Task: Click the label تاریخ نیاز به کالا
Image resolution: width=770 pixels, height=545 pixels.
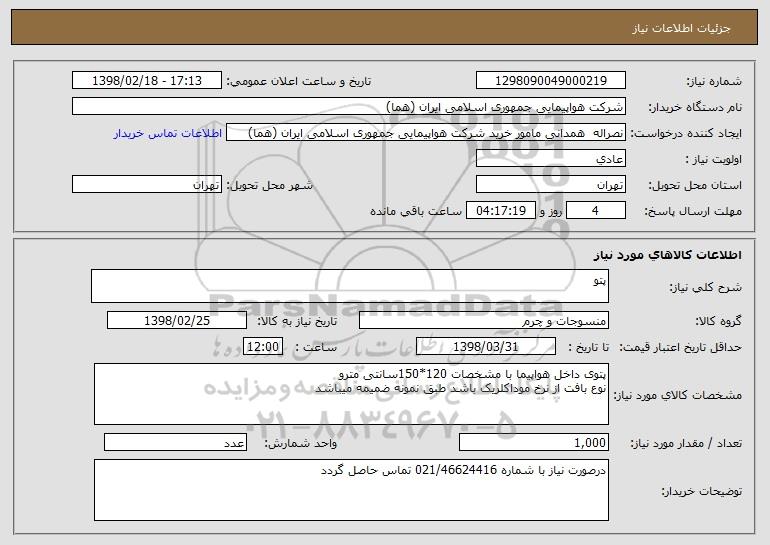Action: pos(297,322)
